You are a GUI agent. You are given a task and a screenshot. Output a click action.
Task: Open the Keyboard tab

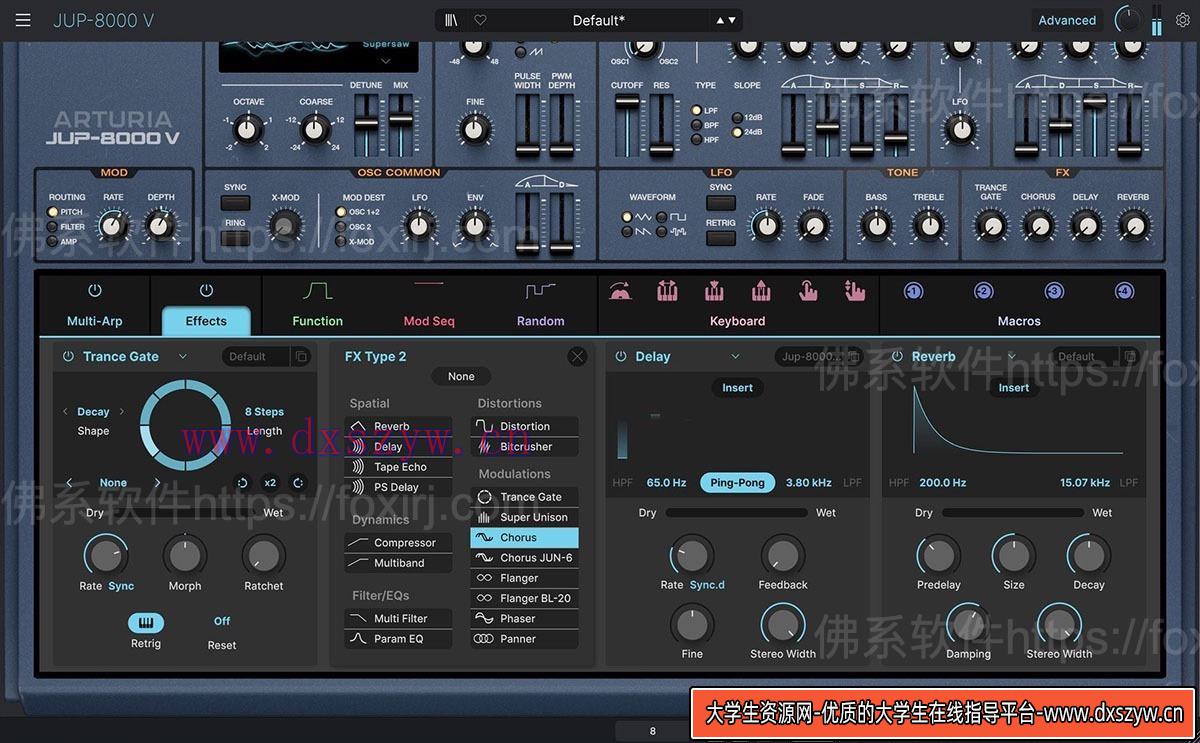[x=738, y=321]
